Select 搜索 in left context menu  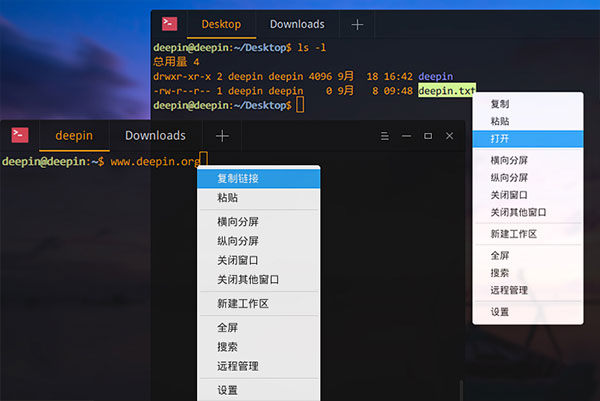pos(259,347)
